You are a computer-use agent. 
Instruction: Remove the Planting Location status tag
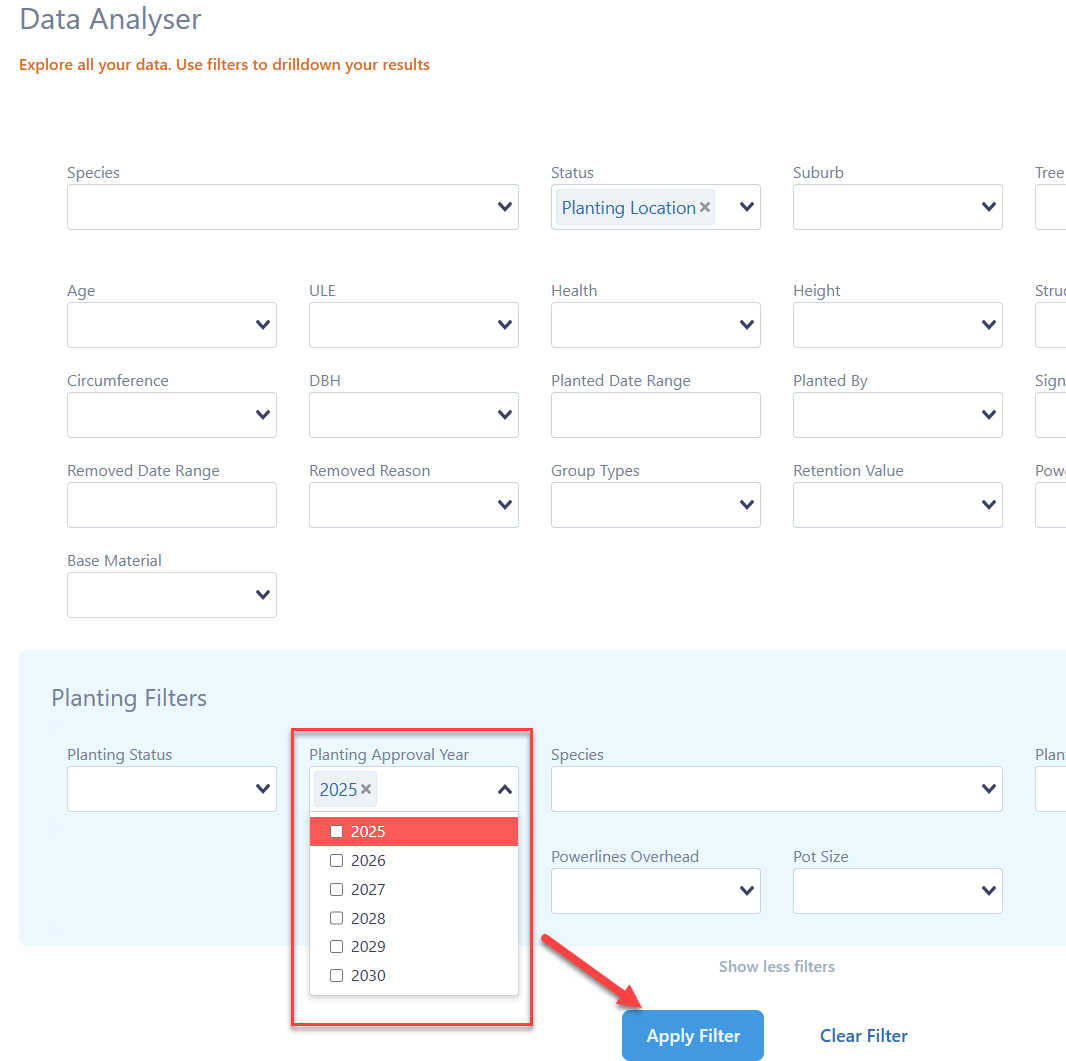(x=705, y=207)
